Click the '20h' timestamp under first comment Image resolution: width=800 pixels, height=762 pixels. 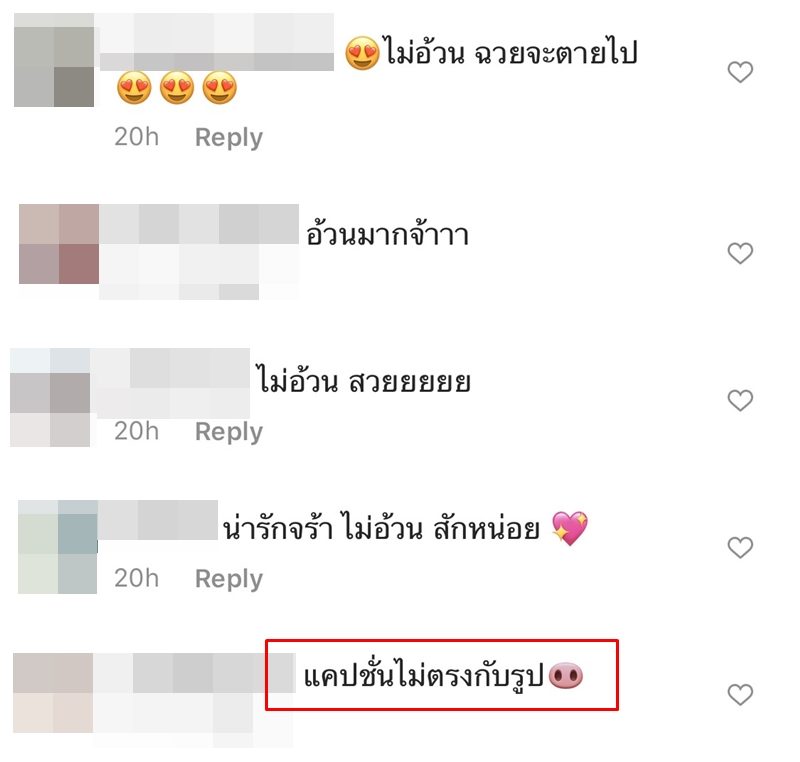136,137
